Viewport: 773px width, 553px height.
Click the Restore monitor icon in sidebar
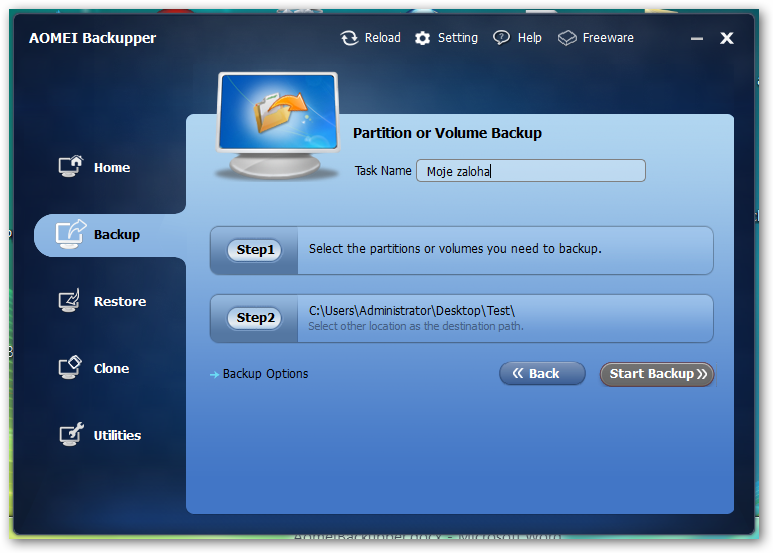[70, 301]
